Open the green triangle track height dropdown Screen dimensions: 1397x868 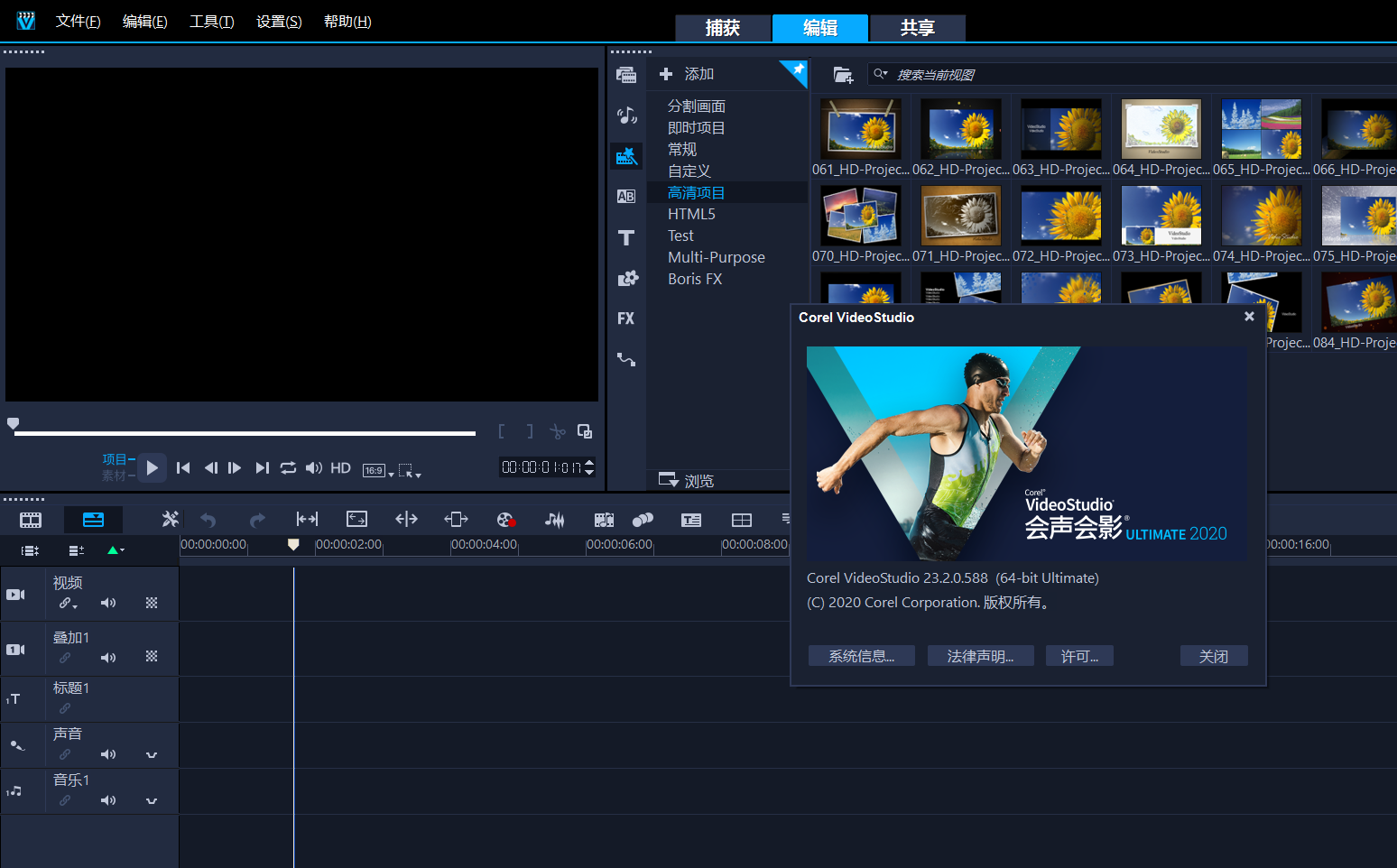coord(116,550)
